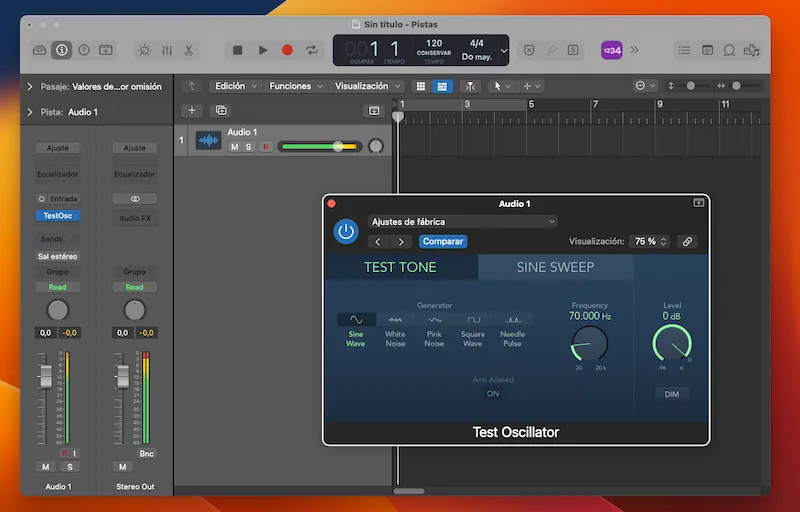Toggle the Flex catch playhead icon
The image size is (800, 512).
(x=470, y=86)
